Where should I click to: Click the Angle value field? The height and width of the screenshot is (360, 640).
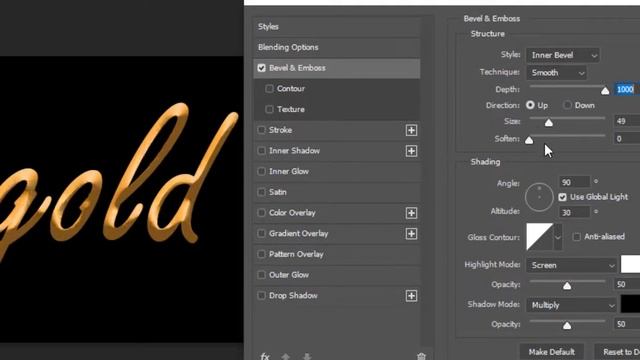coord(574,182)
